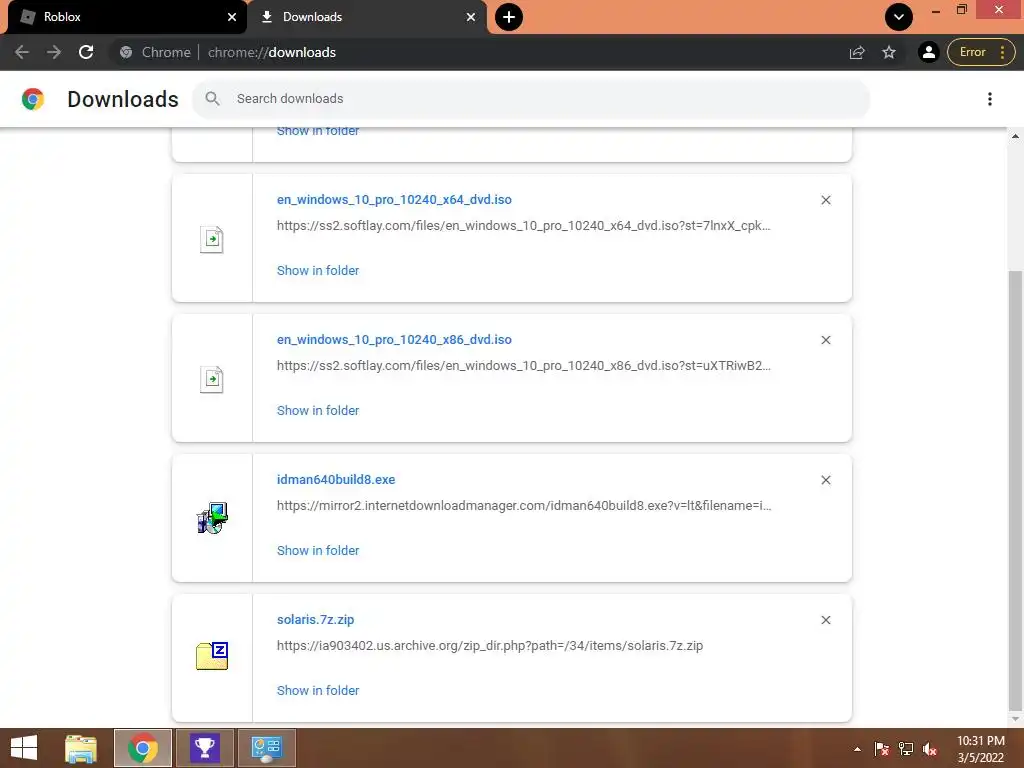
Task: Click the muted volume tray icon
Action: pyautogui.click(x=930, y=749)
